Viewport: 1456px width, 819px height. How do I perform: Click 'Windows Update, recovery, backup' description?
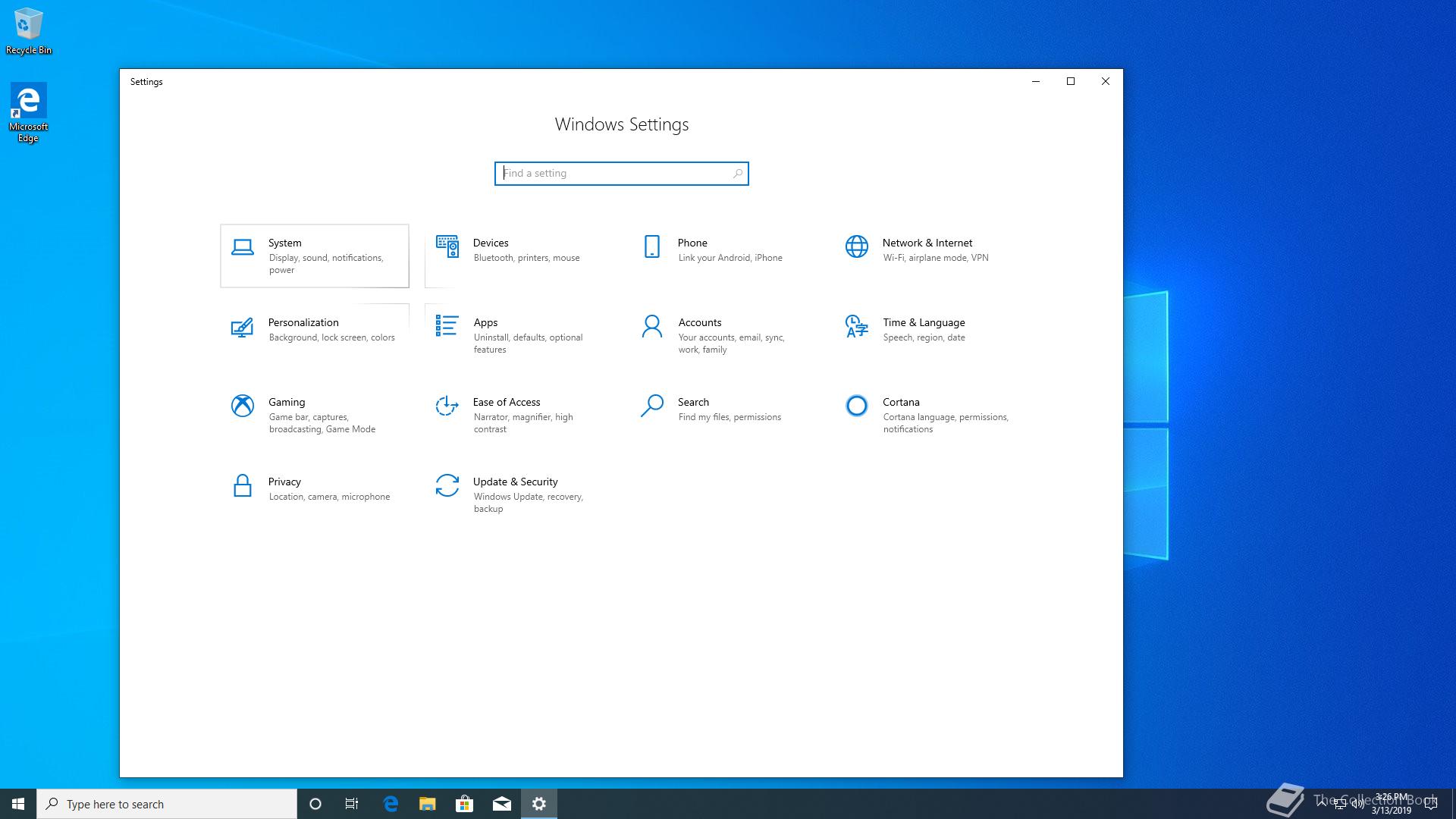click(529, 503)
